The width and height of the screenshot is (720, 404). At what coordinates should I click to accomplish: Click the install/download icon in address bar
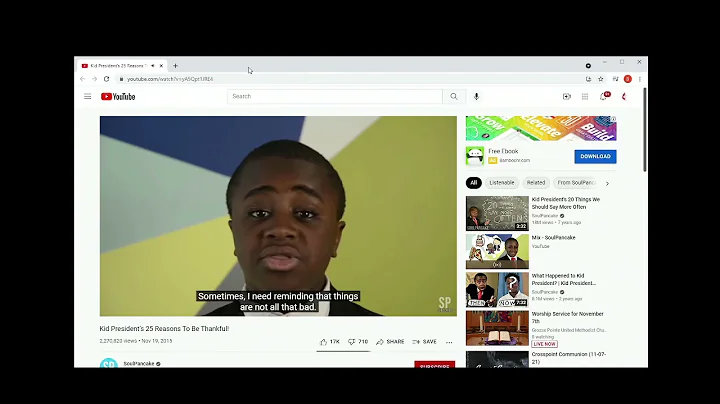click(588, 79)
